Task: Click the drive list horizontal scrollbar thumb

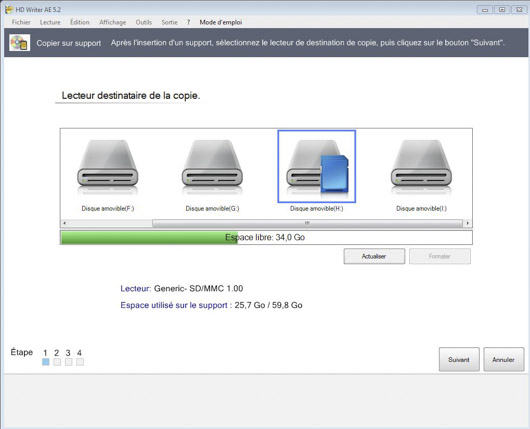Action: [x=307, y=223]
